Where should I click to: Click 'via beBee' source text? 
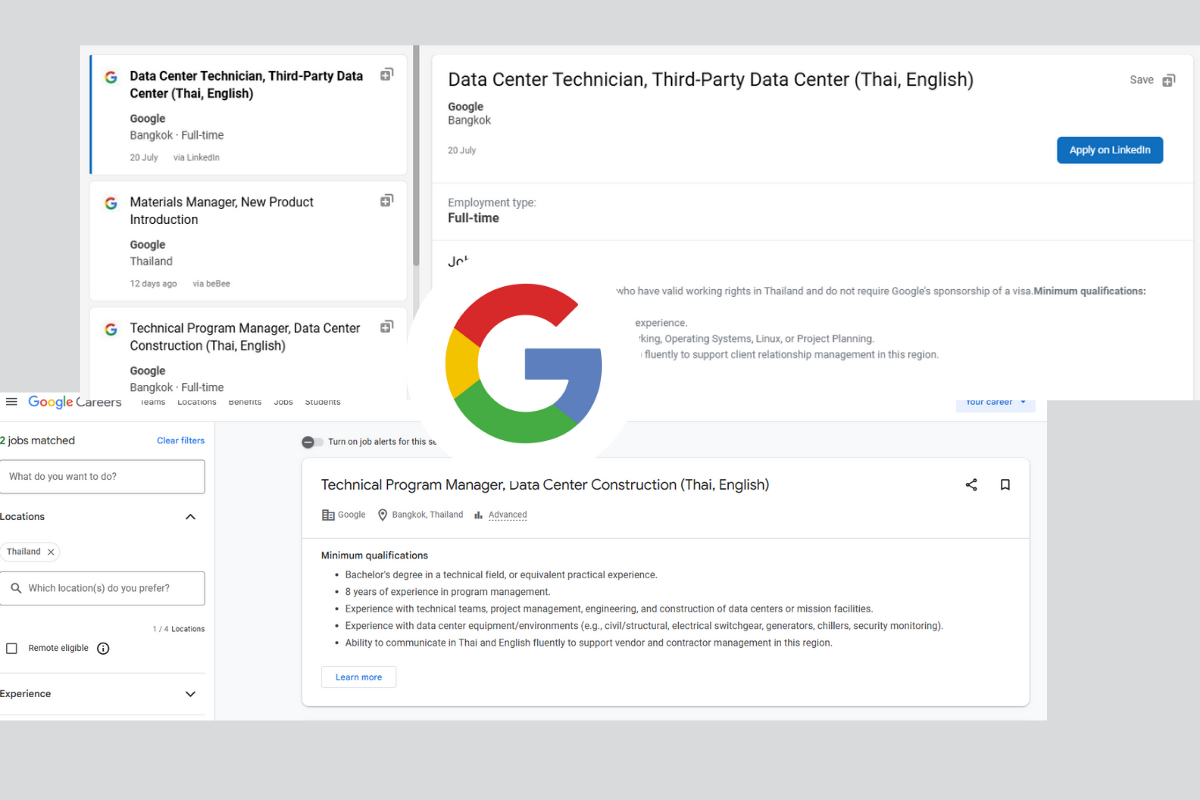211,284
